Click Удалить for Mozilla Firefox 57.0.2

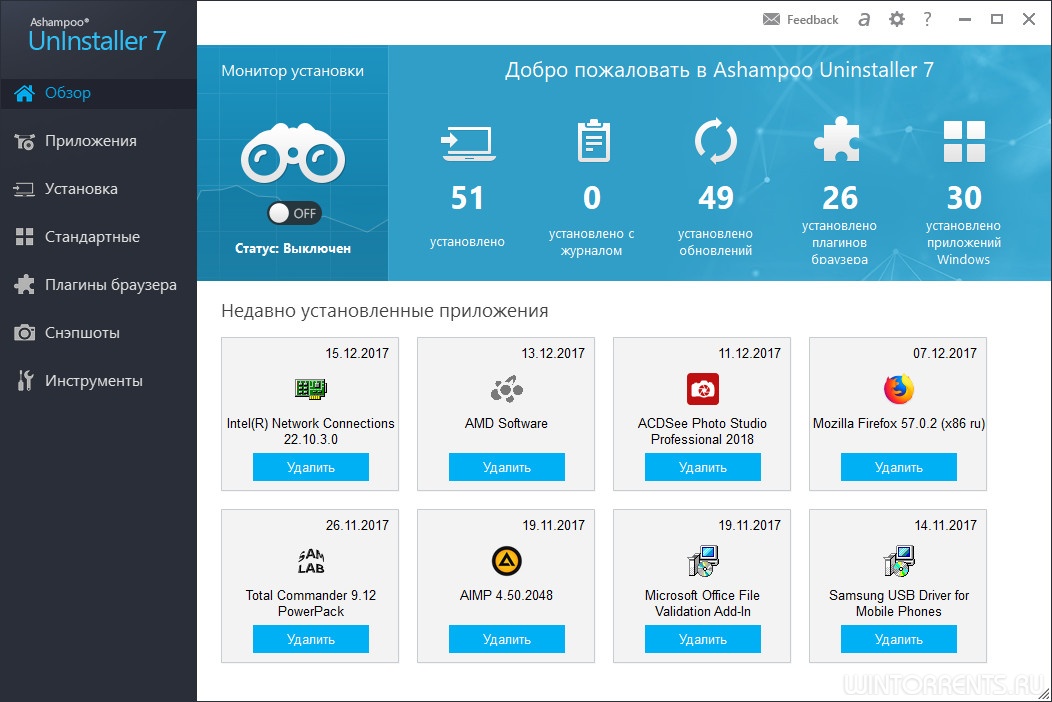(899, 467)
